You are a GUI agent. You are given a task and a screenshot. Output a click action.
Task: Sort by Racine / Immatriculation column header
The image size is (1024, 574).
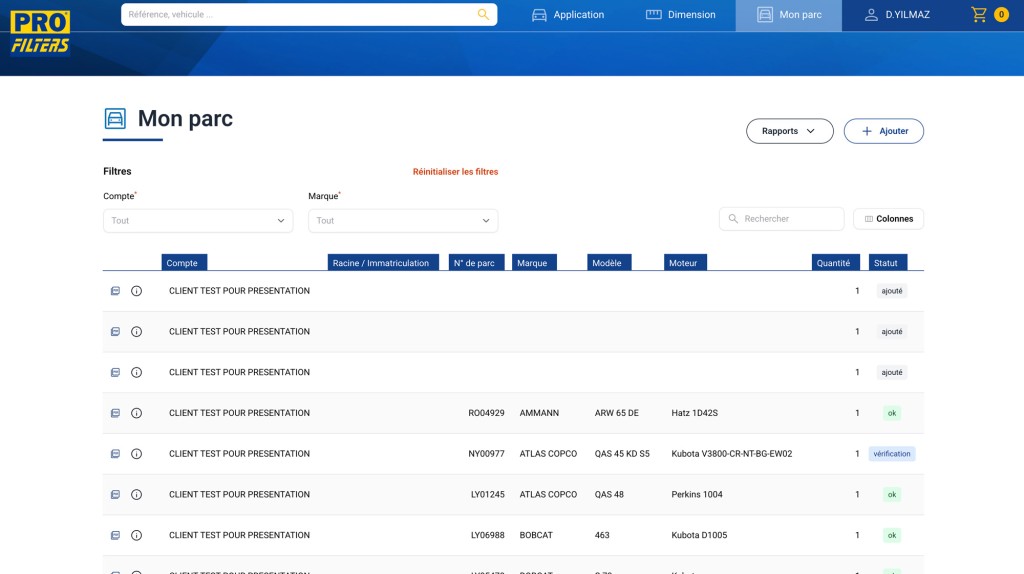[383, 263]
